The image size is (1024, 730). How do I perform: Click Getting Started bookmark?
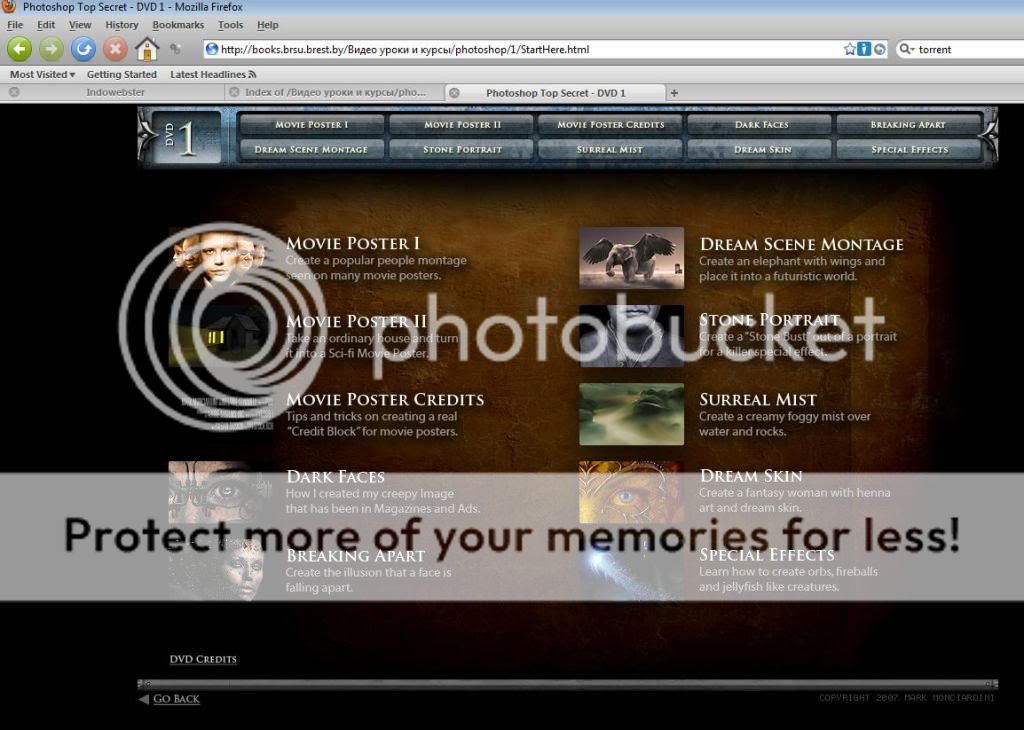pos(121,74)
